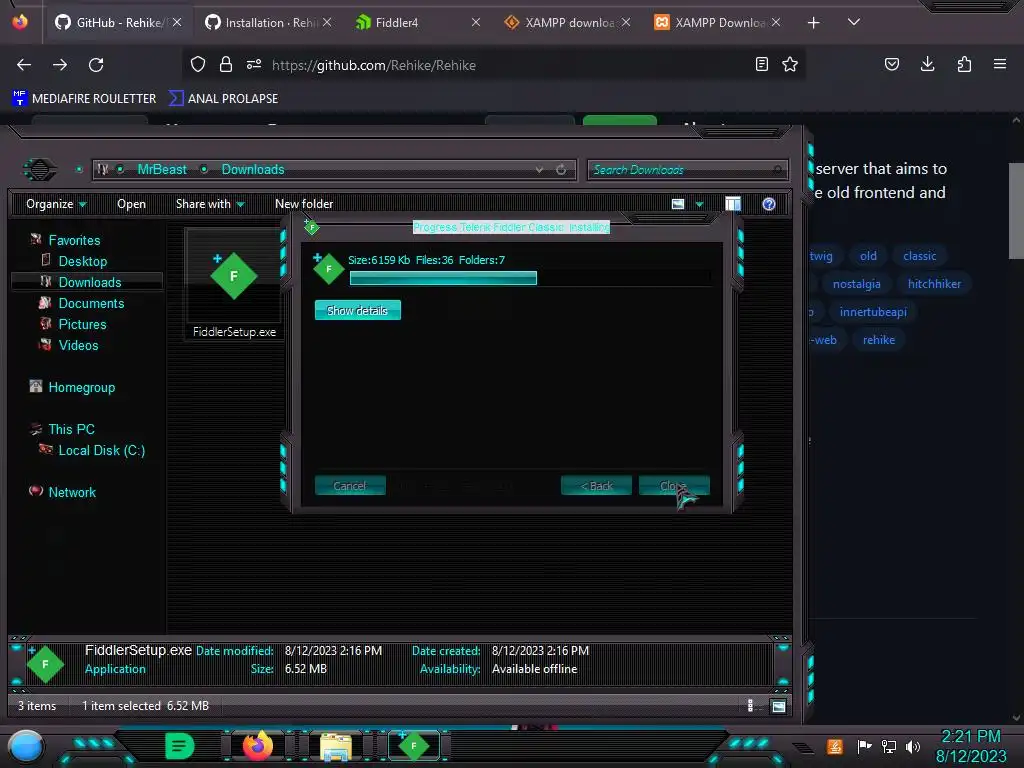Open the hitchhiker topic tag
This screenshot has height=768, width=1024.
pyautogui.click(x=934, y=284)
